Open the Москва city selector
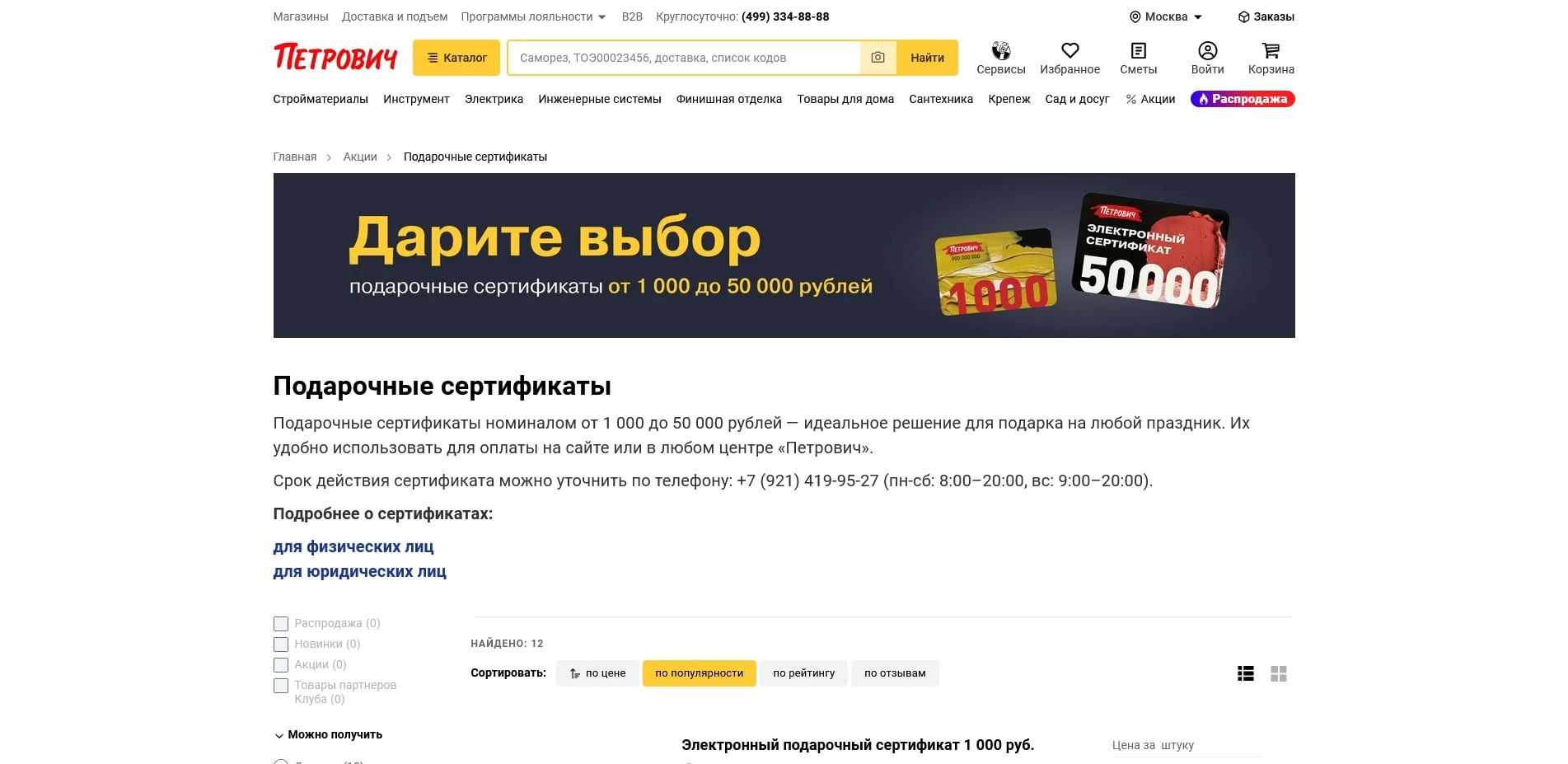This screenshot has height=764, width=1568. click(1163, 16)
